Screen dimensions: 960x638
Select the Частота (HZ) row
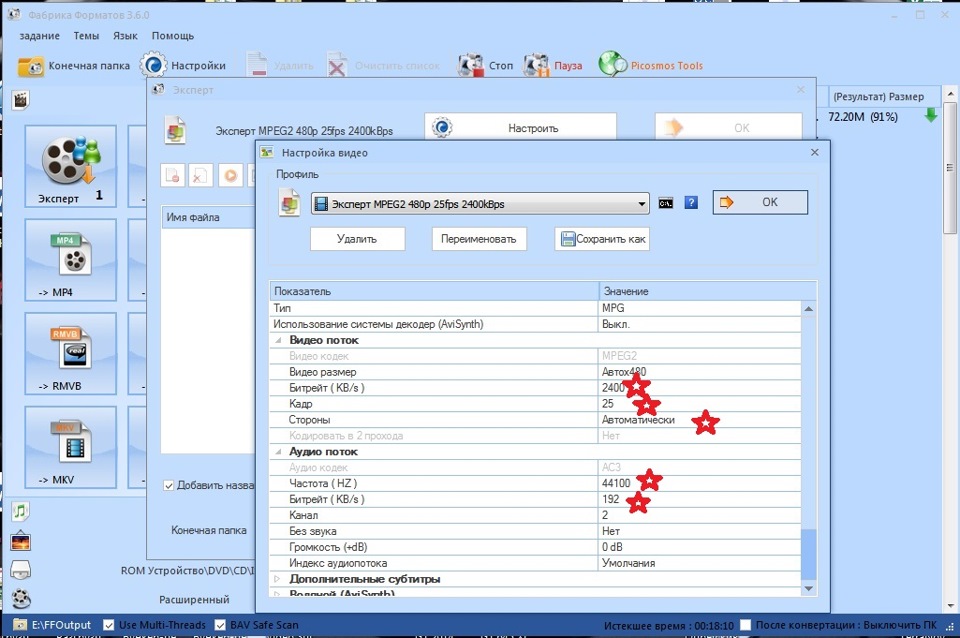pyautogui.click(x=535, y=483)
